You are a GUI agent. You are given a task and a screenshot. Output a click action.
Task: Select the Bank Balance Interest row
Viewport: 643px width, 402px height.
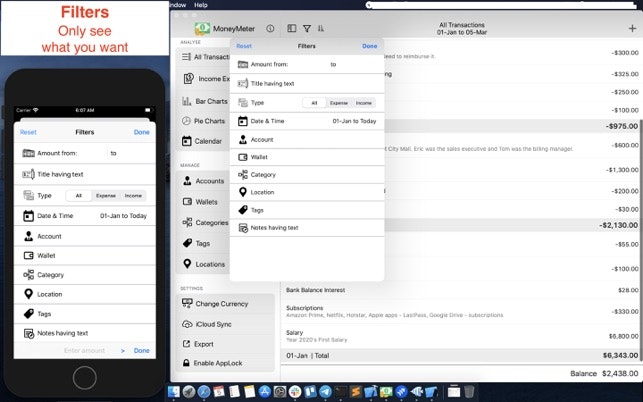(x=462, y=290)
